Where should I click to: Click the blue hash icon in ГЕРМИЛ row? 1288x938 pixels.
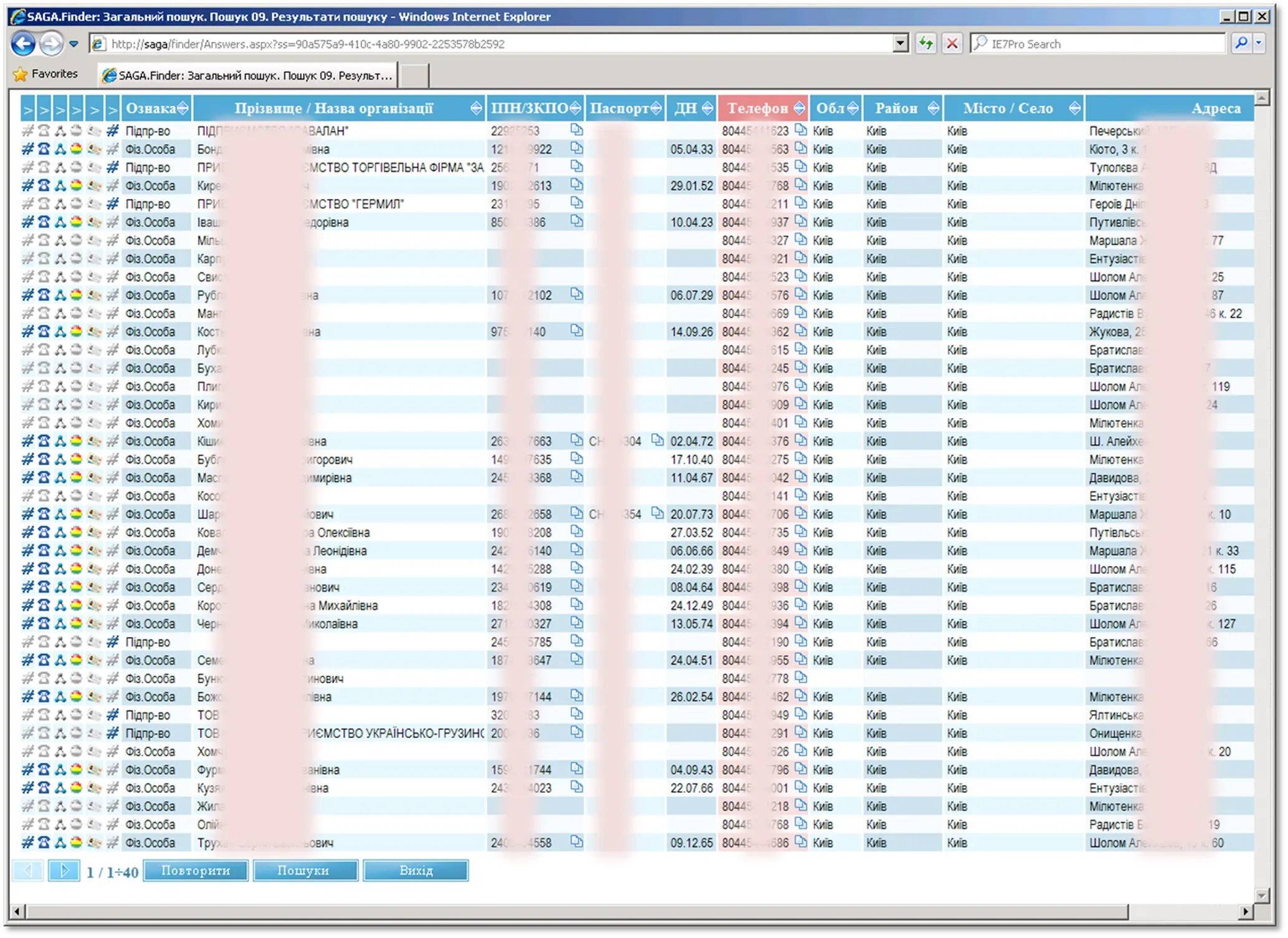(112, 204)
